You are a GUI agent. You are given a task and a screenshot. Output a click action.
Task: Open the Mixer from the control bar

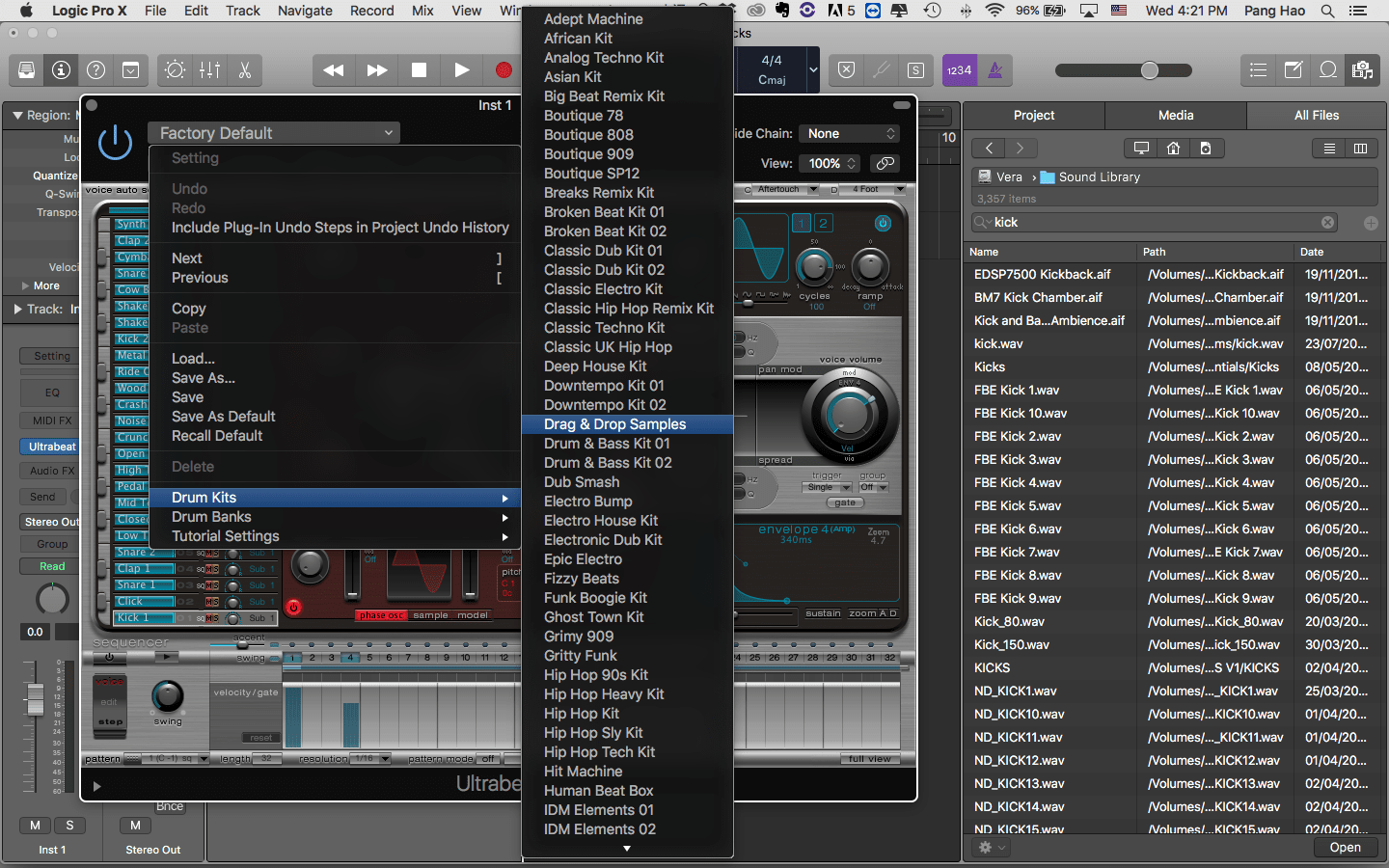pos(209,70)
